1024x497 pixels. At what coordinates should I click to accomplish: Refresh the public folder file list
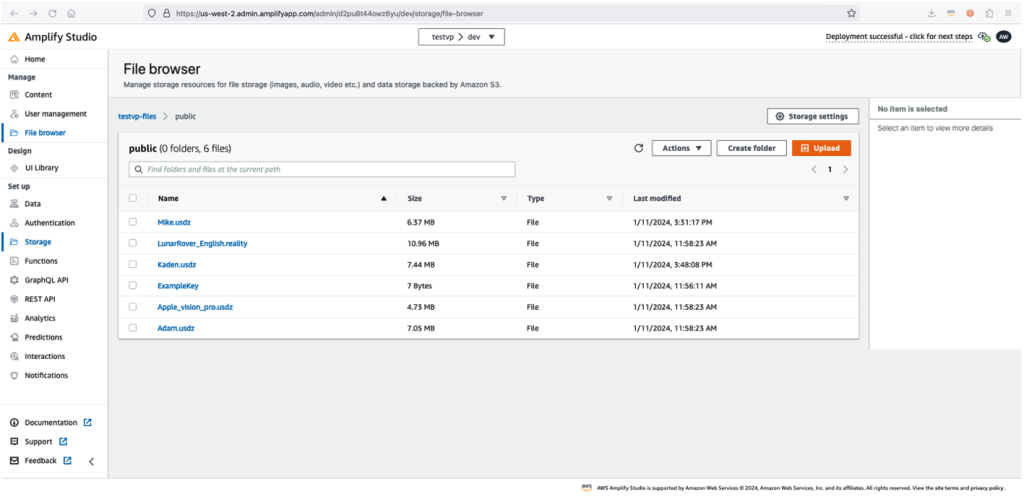(x=639, y=148)
